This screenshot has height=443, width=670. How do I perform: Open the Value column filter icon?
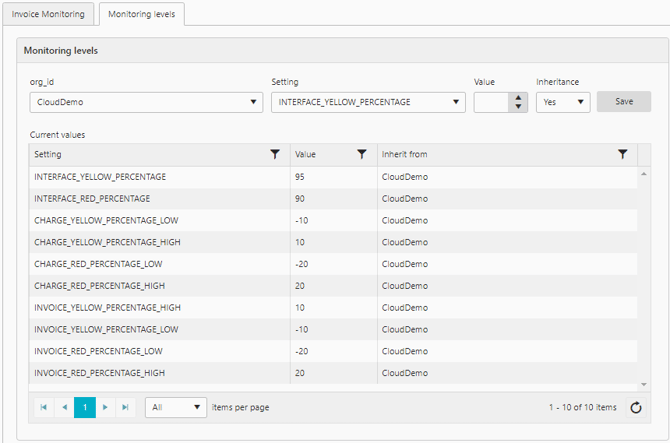pyautogui.click(x=362, y=155)
